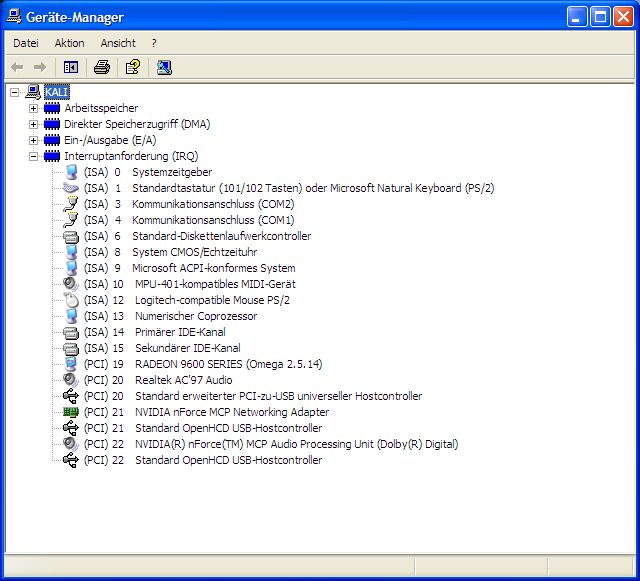Screen dimensions: 640x581
Task: Click the Print toolbar icon
Action: coord(102,67)
